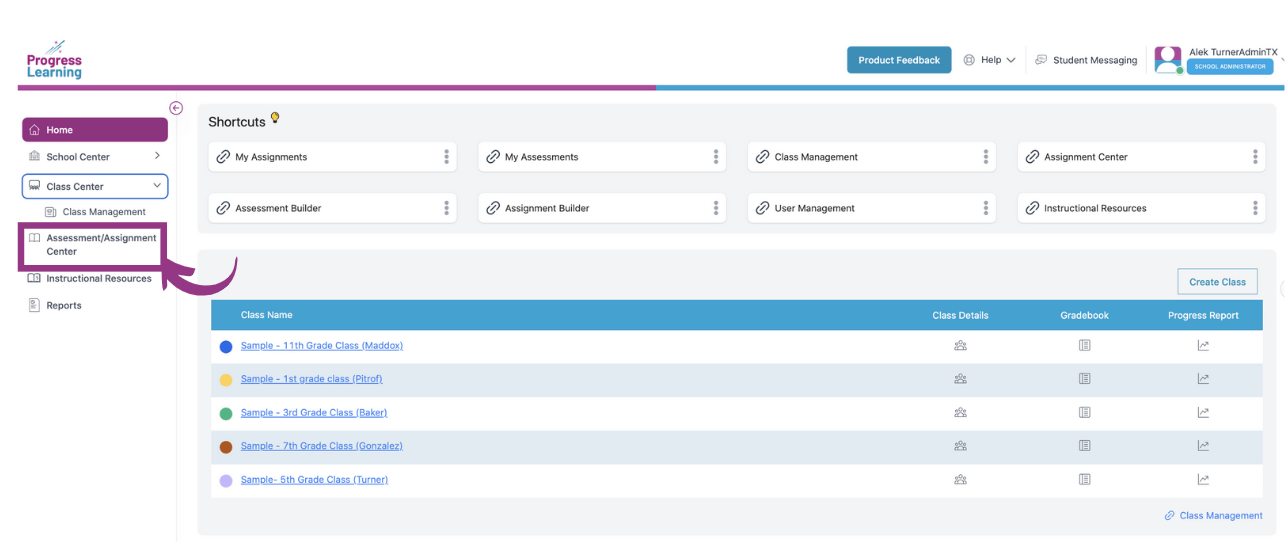The height and width of the screenshot is (542, 1288).
Task: Click the yellow color dot for Pitrof class
Action: (226, 380)
